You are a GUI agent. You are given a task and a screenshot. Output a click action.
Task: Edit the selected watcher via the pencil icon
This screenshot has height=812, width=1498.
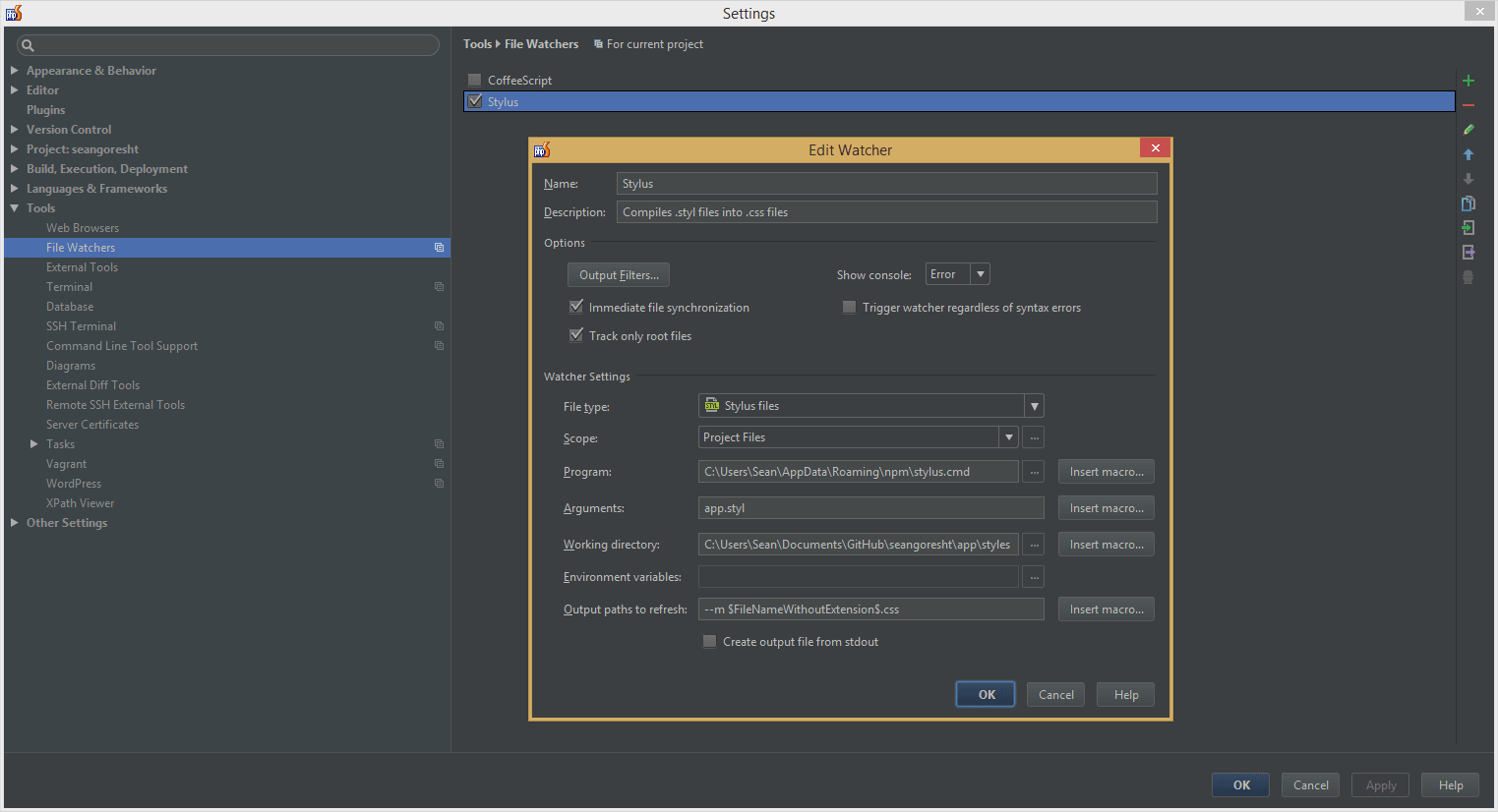(x=1468, y=130)
